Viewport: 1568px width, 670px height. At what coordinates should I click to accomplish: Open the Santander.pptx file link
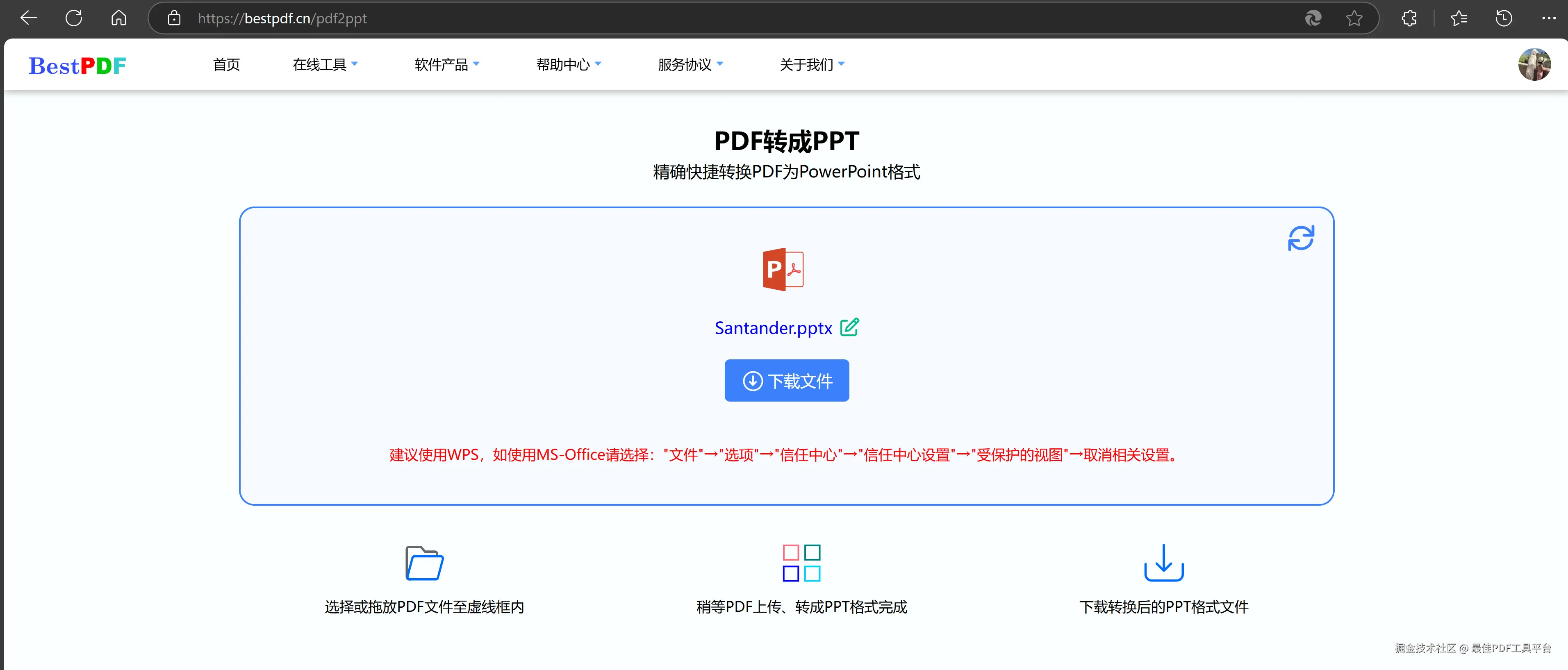point(772,327)
